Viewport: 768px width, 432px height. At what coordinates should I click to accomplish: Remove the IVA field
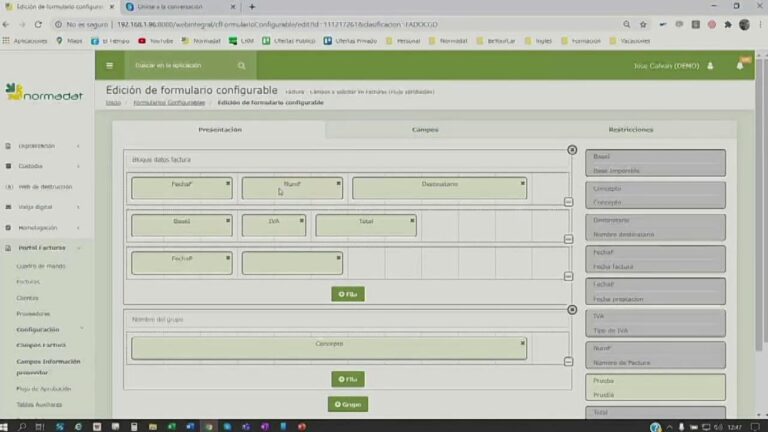point(301,220)
